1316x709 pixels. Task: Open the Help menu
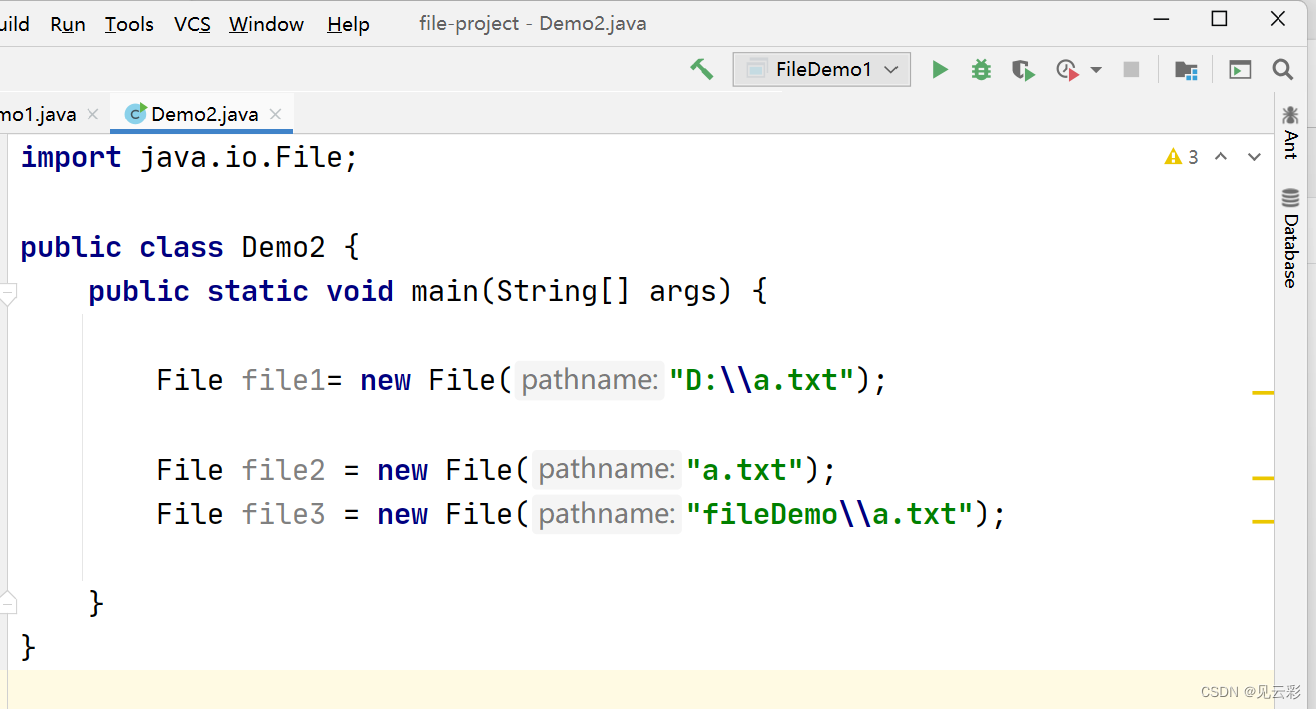click(x=348, y=24)
